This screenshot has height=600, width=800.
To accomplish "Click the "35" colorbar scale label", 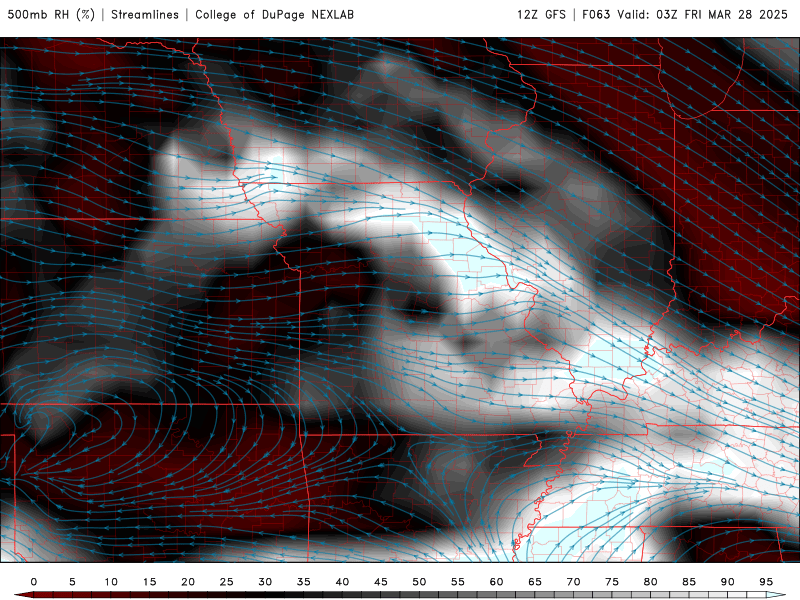I will click(304, 582).
